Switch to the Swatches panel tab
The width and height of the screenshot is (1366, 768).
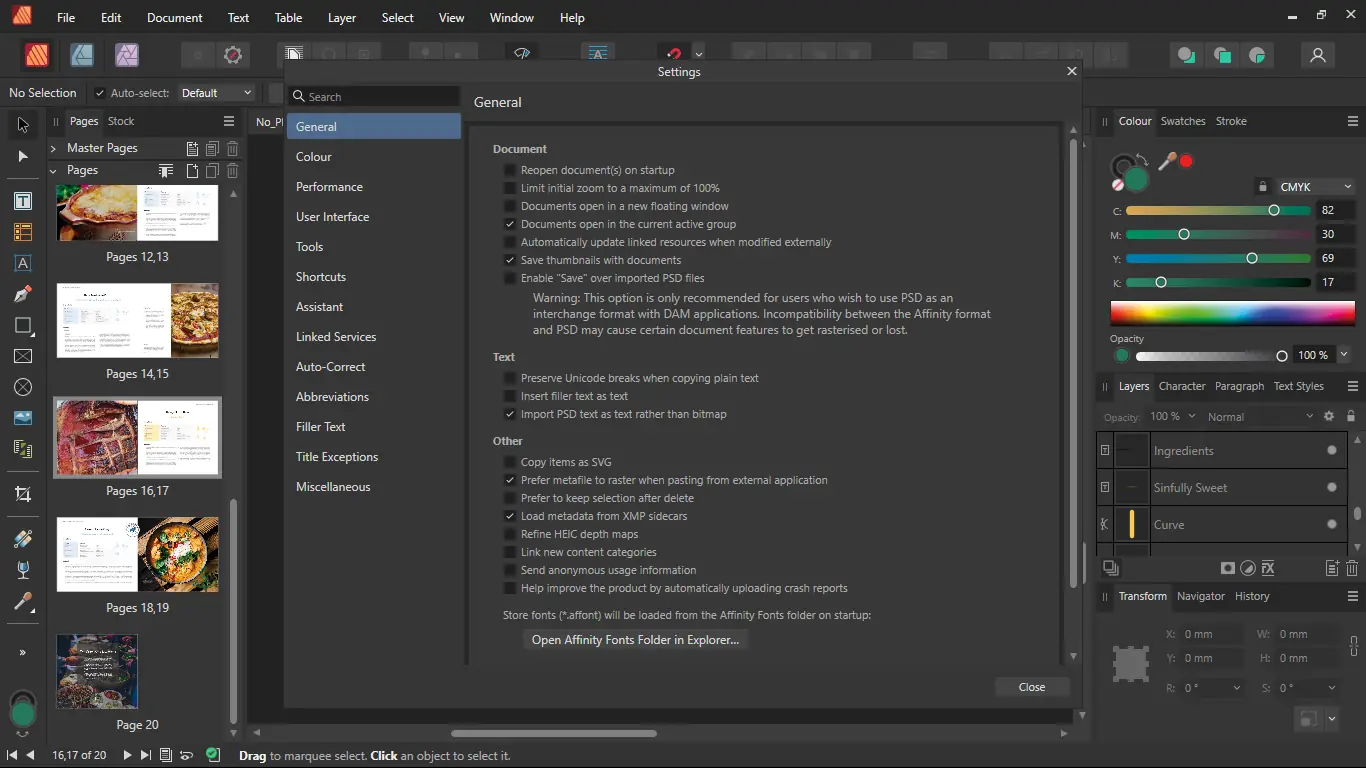point(1183,121)
